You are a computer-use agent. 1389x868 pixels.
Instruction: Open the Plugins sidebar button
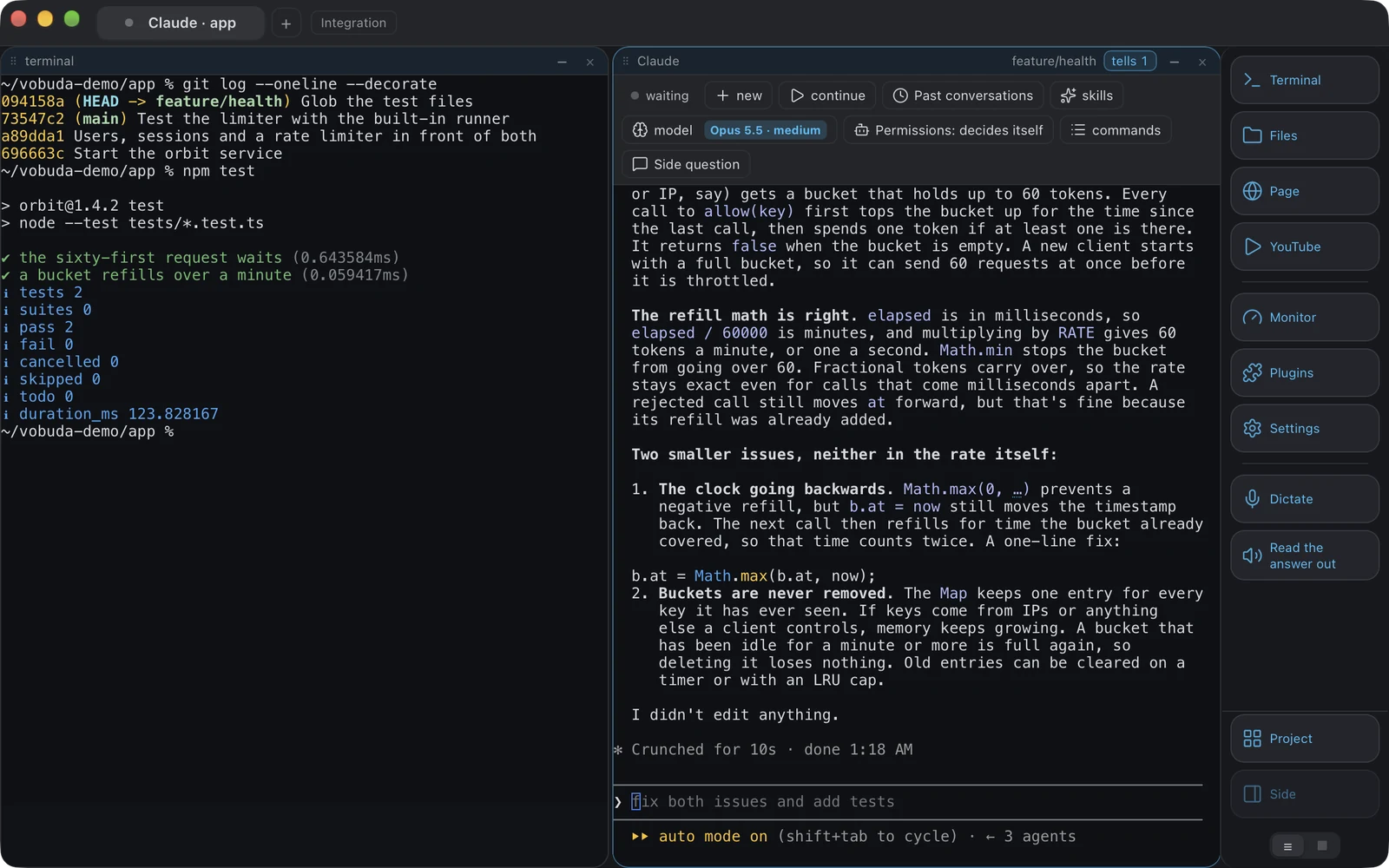point(1304,372)
